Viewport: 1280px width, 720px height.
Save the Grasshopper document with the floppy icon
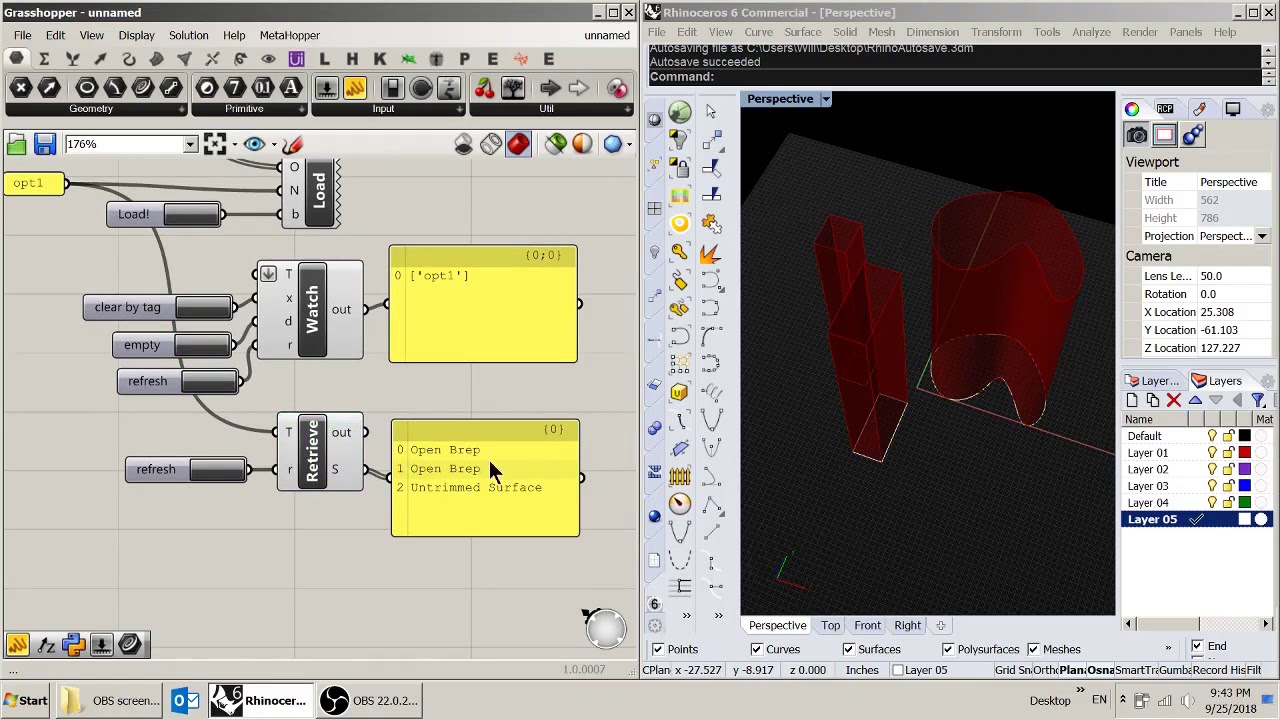[x=44, y=144]
